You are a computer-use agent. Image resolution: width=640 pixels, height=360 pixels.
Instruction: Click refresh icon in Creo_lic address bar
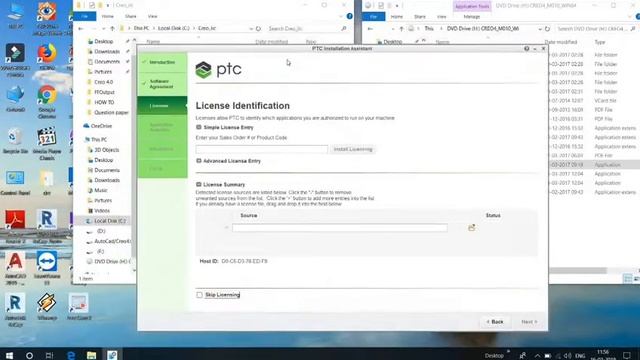[x=258, y=29]
